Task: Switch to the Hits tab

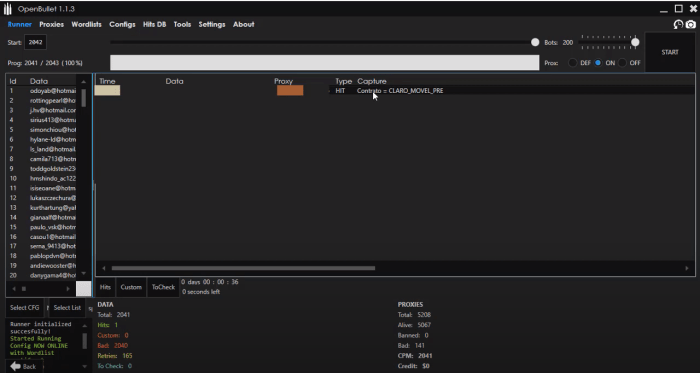Action: (x=105, y=287)
